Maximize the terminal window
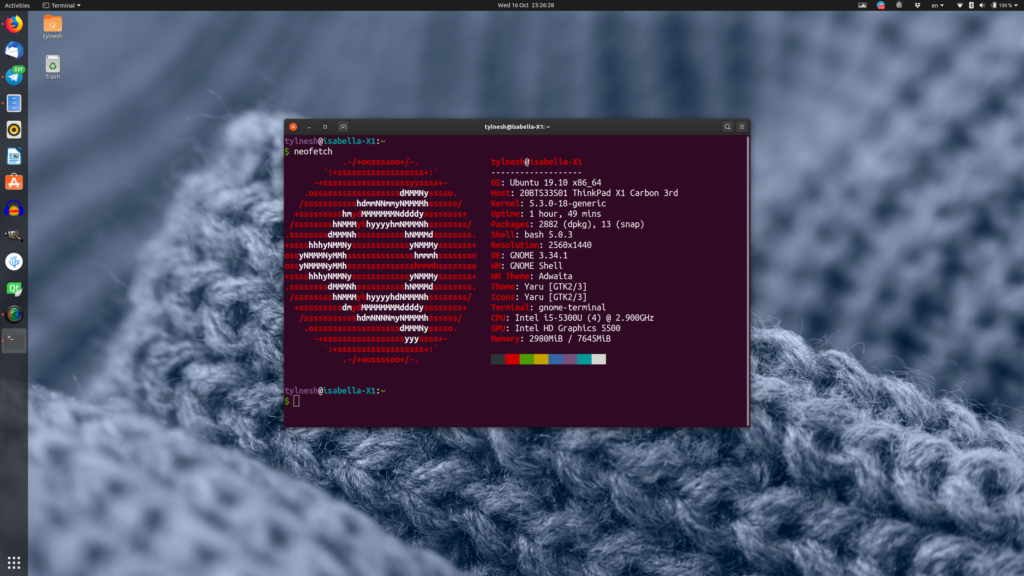This screenshot has height=576, width=1024. click(x=325, y=127)
